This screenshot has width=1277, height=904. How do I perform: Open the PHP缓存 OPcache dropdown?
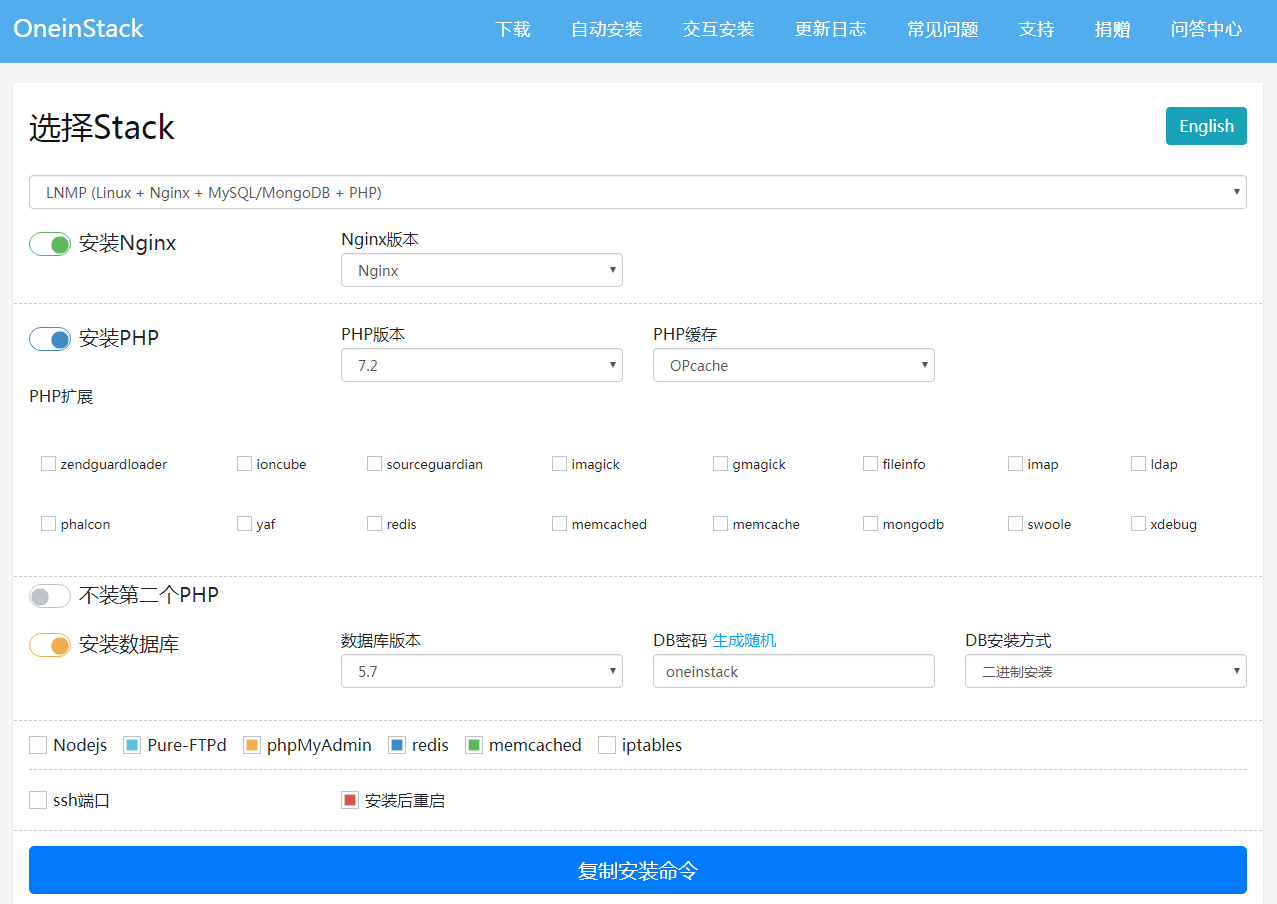click(x=793, y=365)
